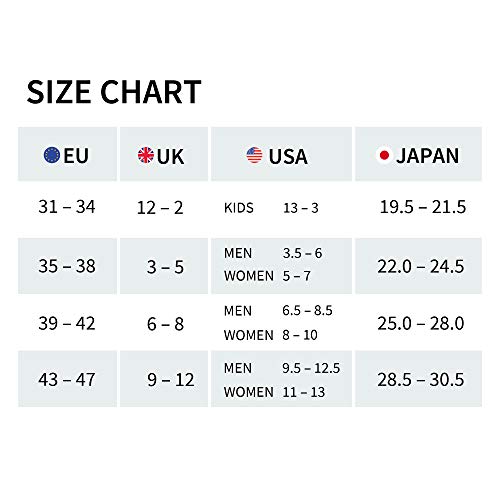
Task: Click EU size 35 – 38 cell
Action: (67, 266)
